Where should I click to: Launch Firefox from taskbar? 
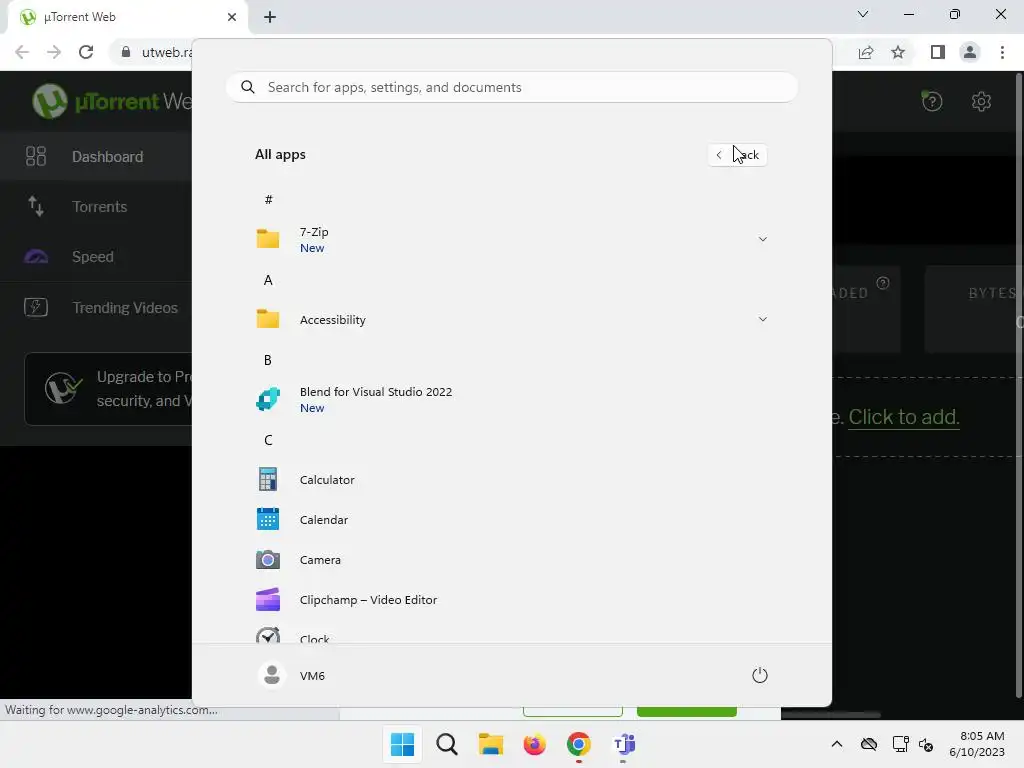(x=534, y=744)
